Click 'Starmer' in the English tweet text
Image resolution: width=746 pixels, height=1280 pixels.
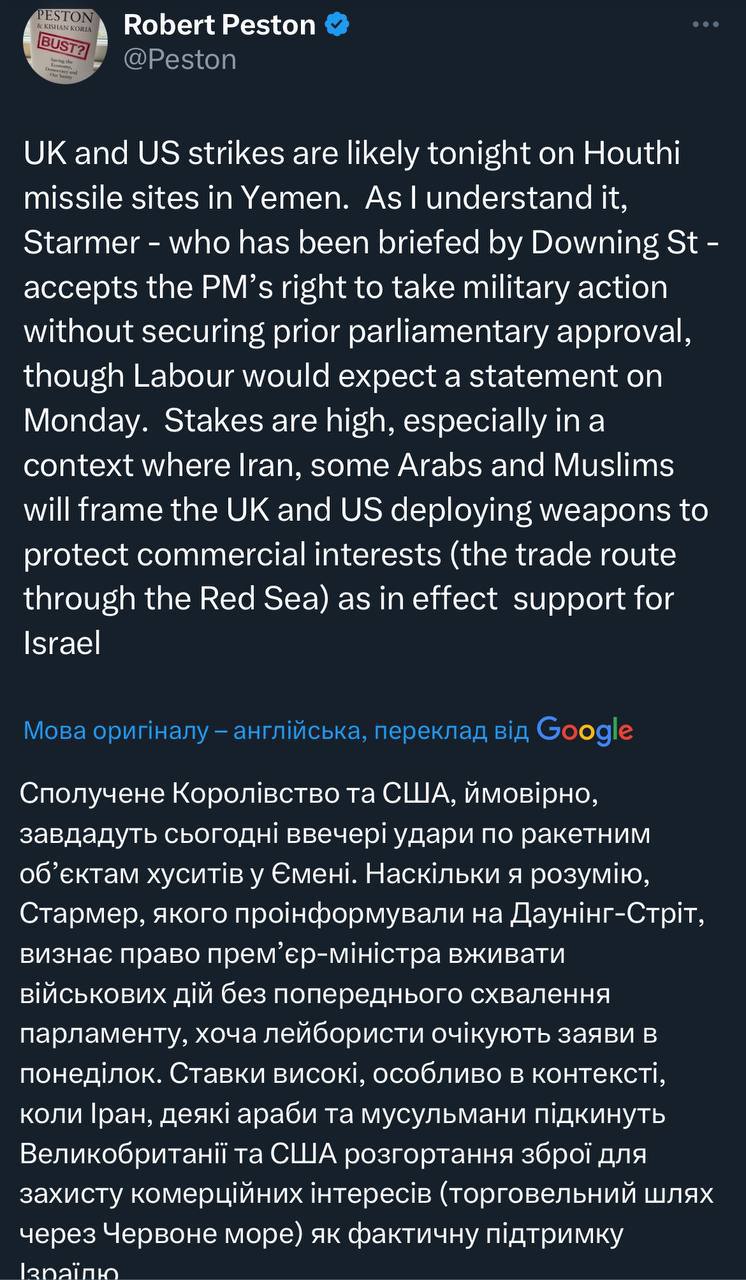(83, 243)
